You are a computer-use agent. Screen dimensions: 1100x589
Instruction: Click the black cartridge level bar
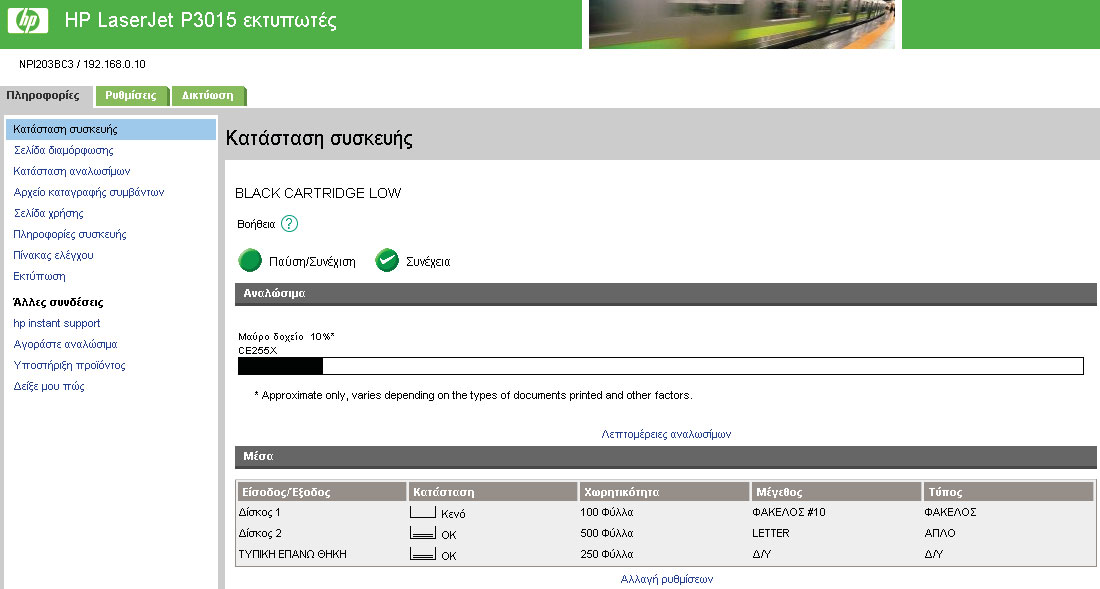(x=661, y=365)
